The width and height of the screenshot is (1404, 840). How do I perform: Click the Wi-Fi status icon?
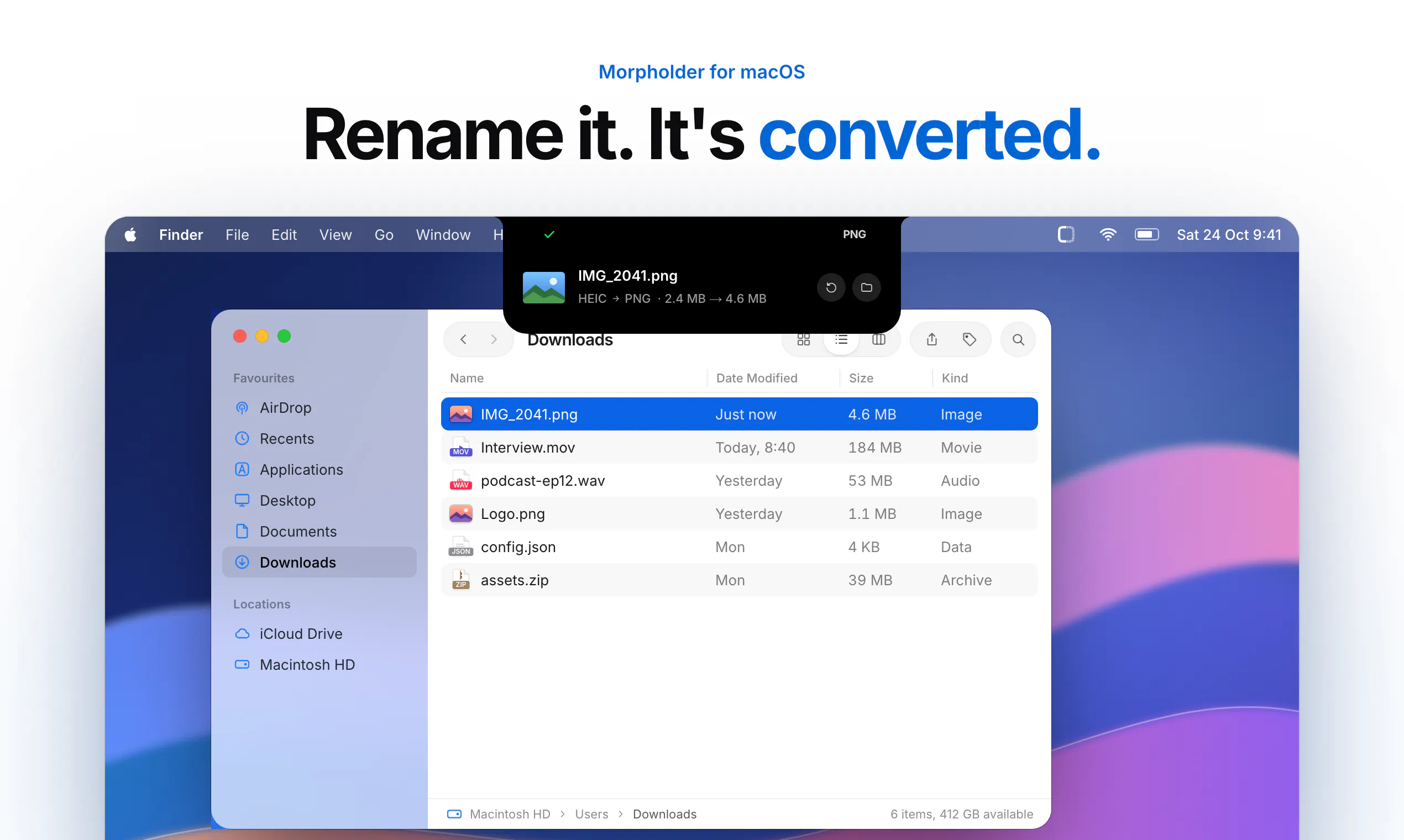pos(1108,234)
